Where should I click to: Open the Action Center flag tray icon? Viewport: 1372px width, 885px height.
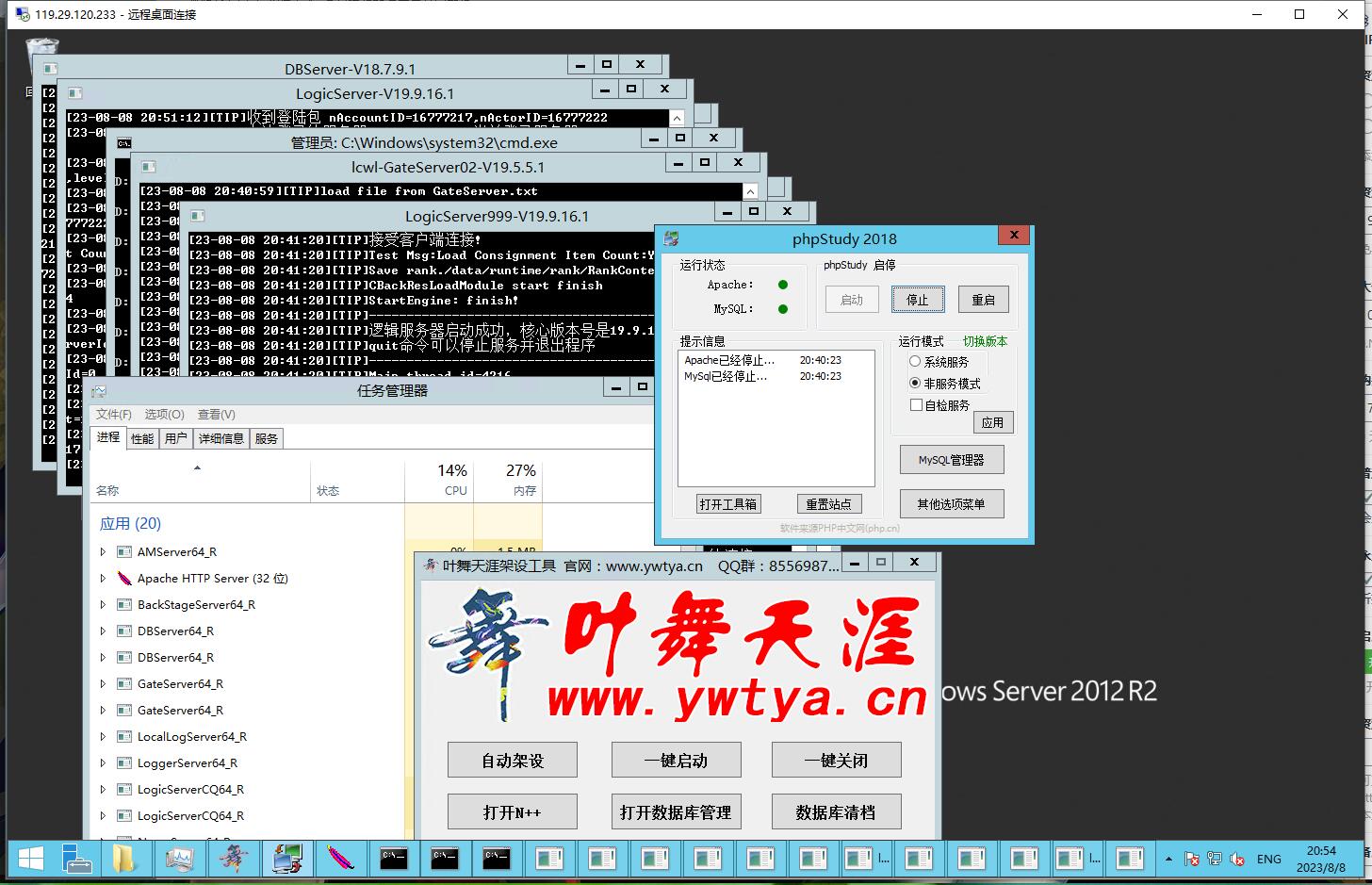(x=1192, y=859)
